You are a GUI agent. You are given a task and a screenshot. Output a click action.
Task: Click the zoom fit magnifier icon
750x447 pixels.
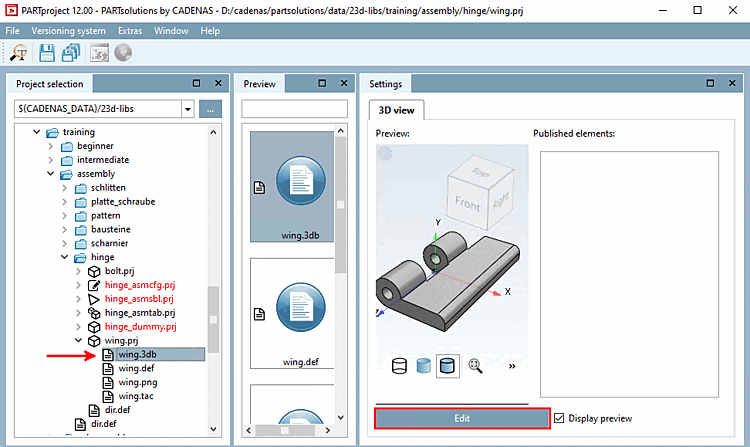(x=475, y=366)
